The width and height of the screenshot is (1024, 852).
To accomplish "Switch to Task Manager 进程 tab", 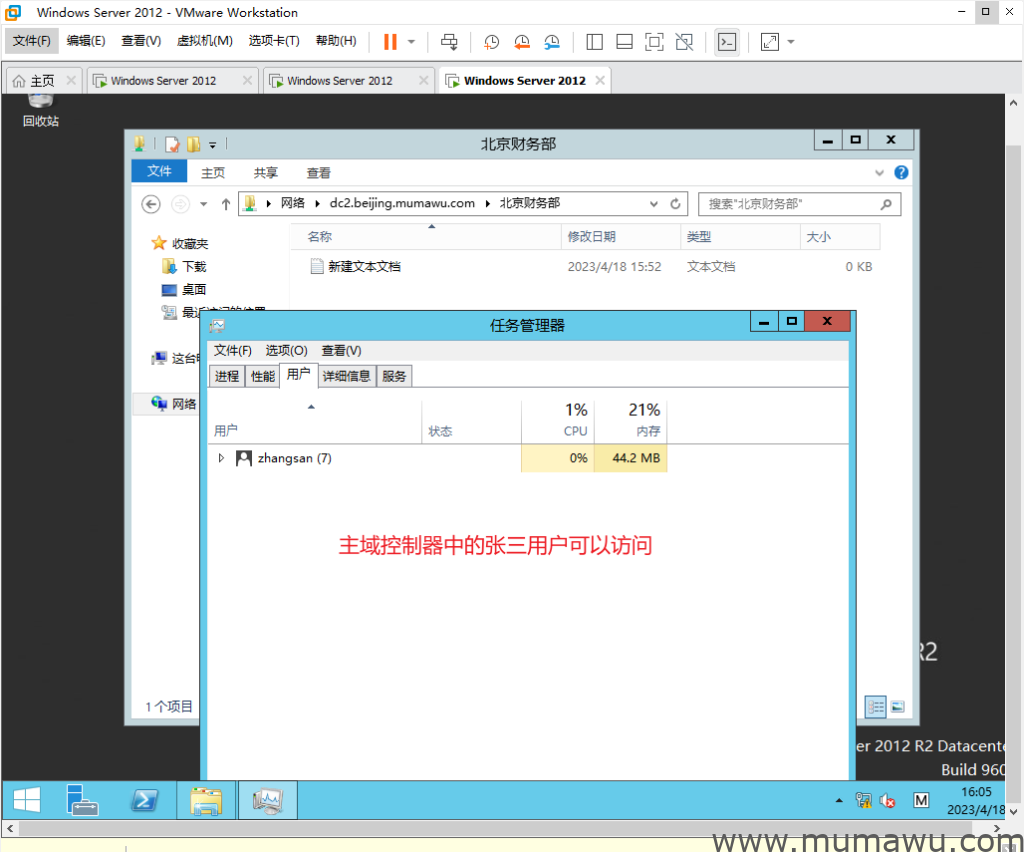I will pos(227,376).
